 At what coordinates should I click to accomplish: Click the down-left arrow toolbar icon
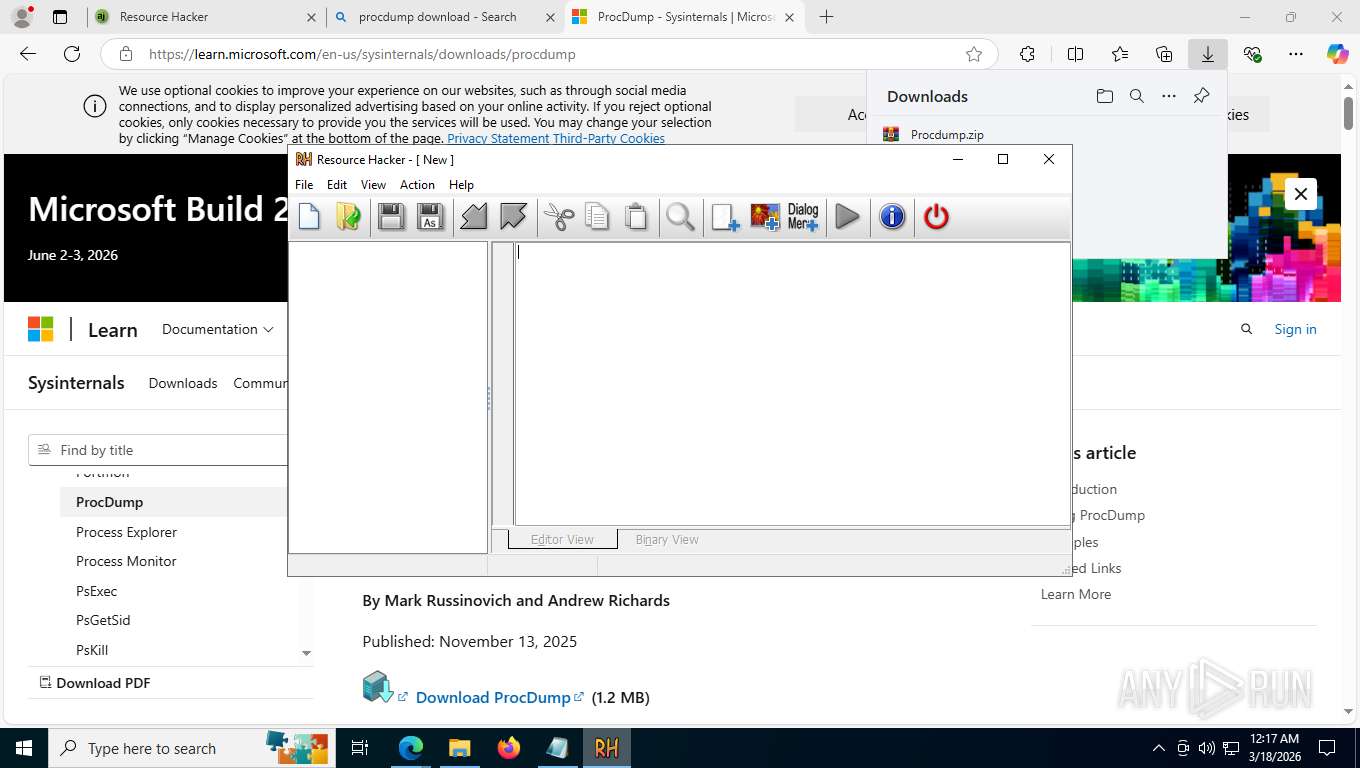tap(474, 216)
